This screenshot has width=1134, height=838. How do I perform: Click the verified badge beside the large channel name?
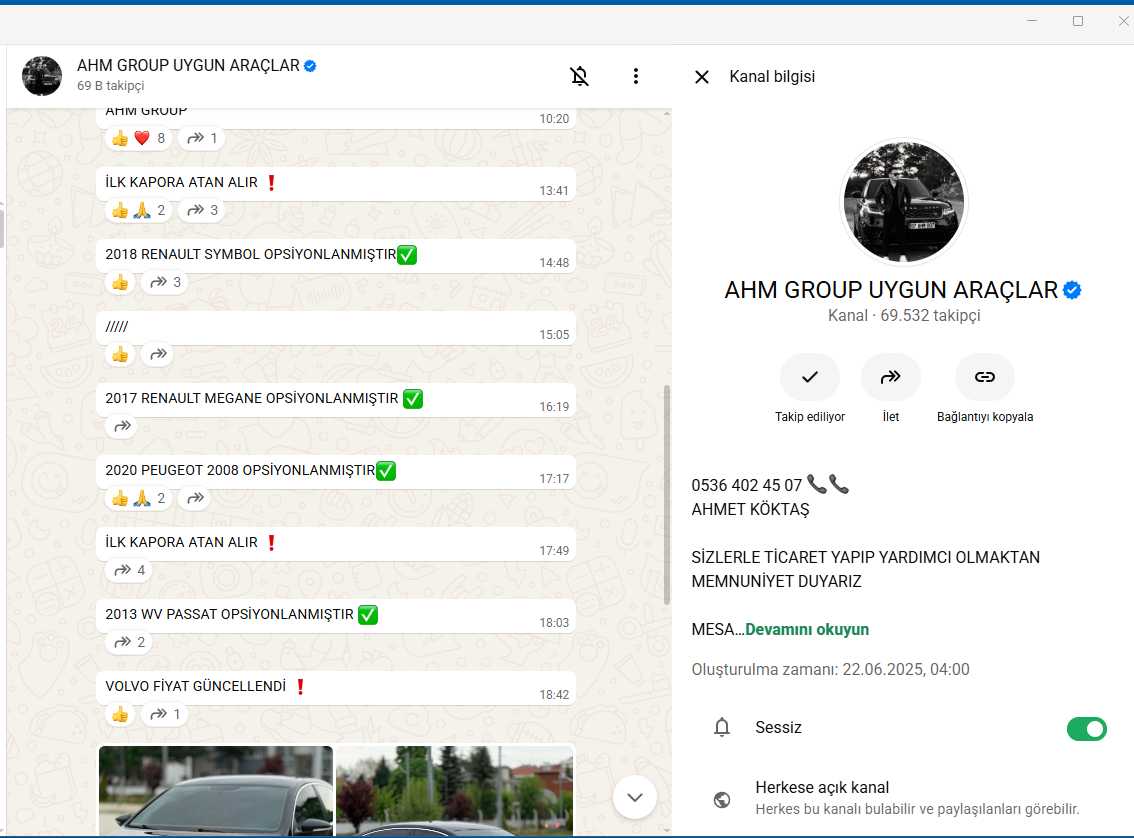coord(1072,290)
